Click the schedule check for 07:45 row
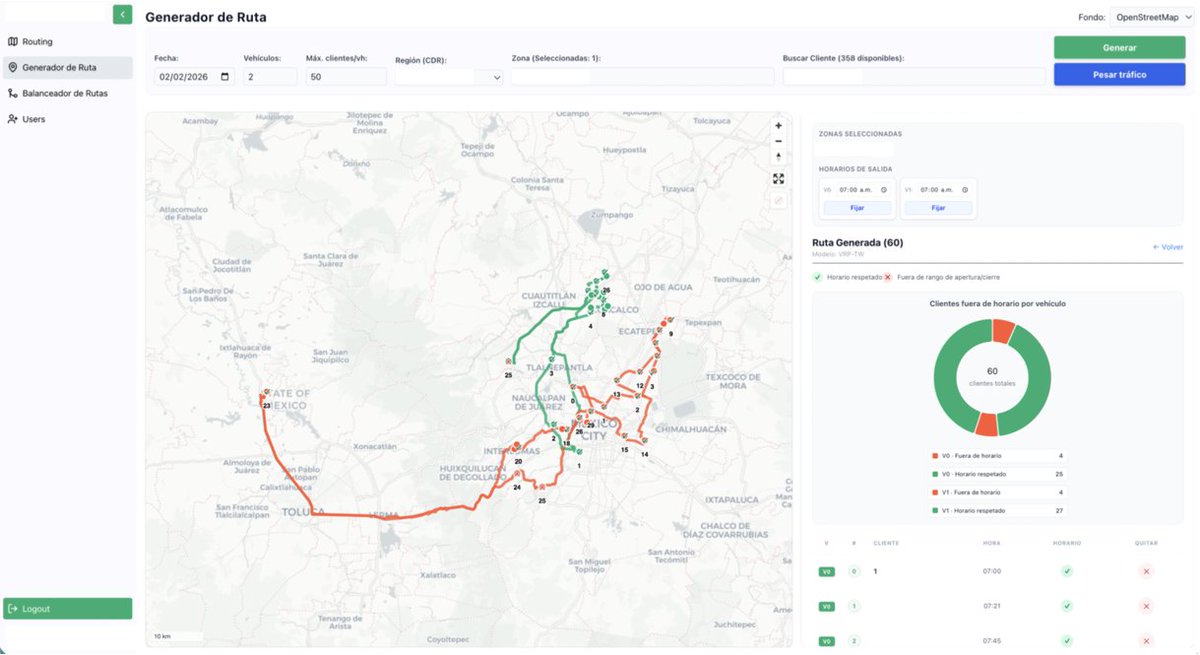 click(x=1067, y=641)
